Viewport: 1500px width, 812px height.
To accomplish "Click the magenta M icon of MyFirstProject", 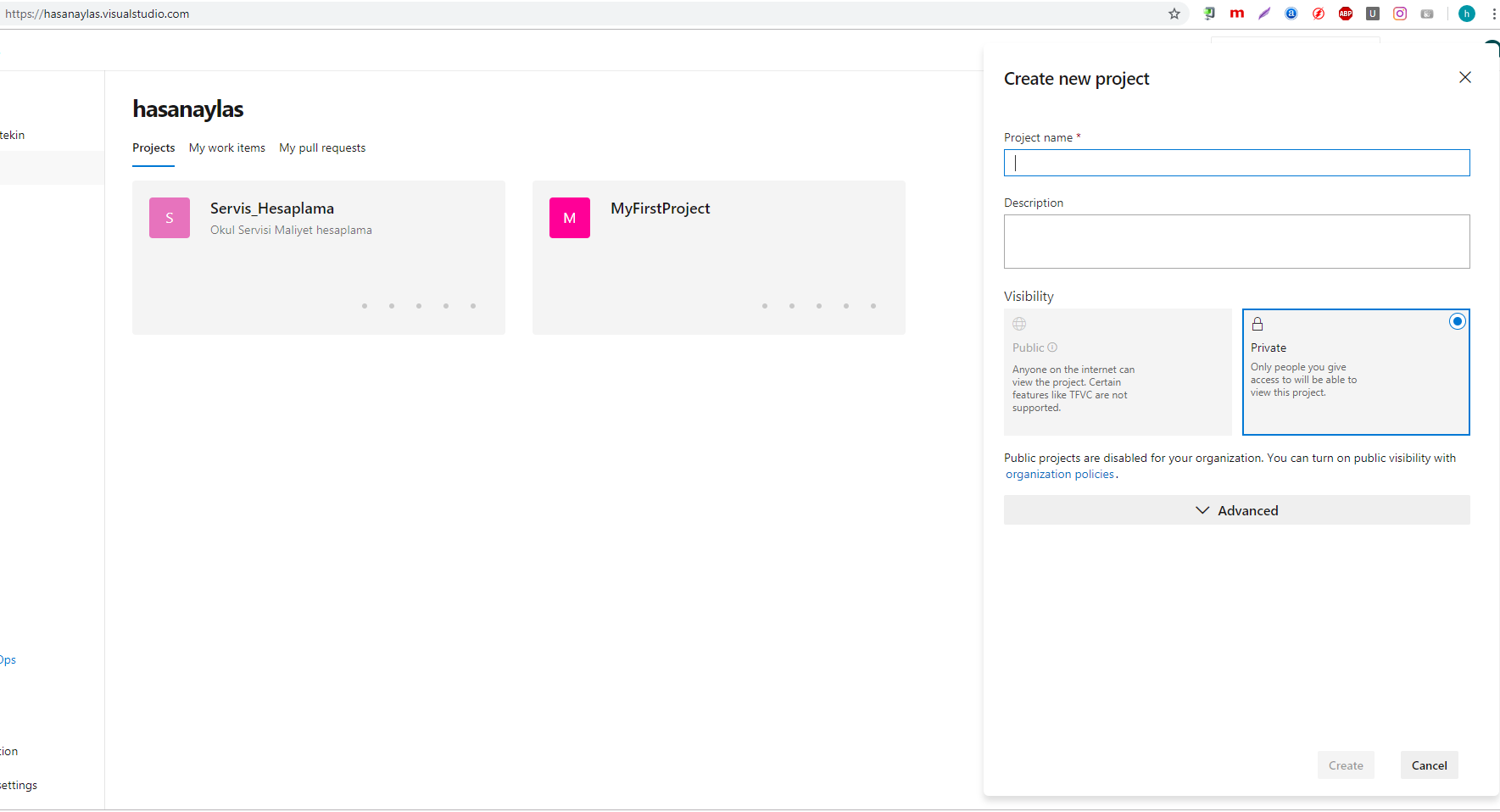I will click(x=570, y=218).
